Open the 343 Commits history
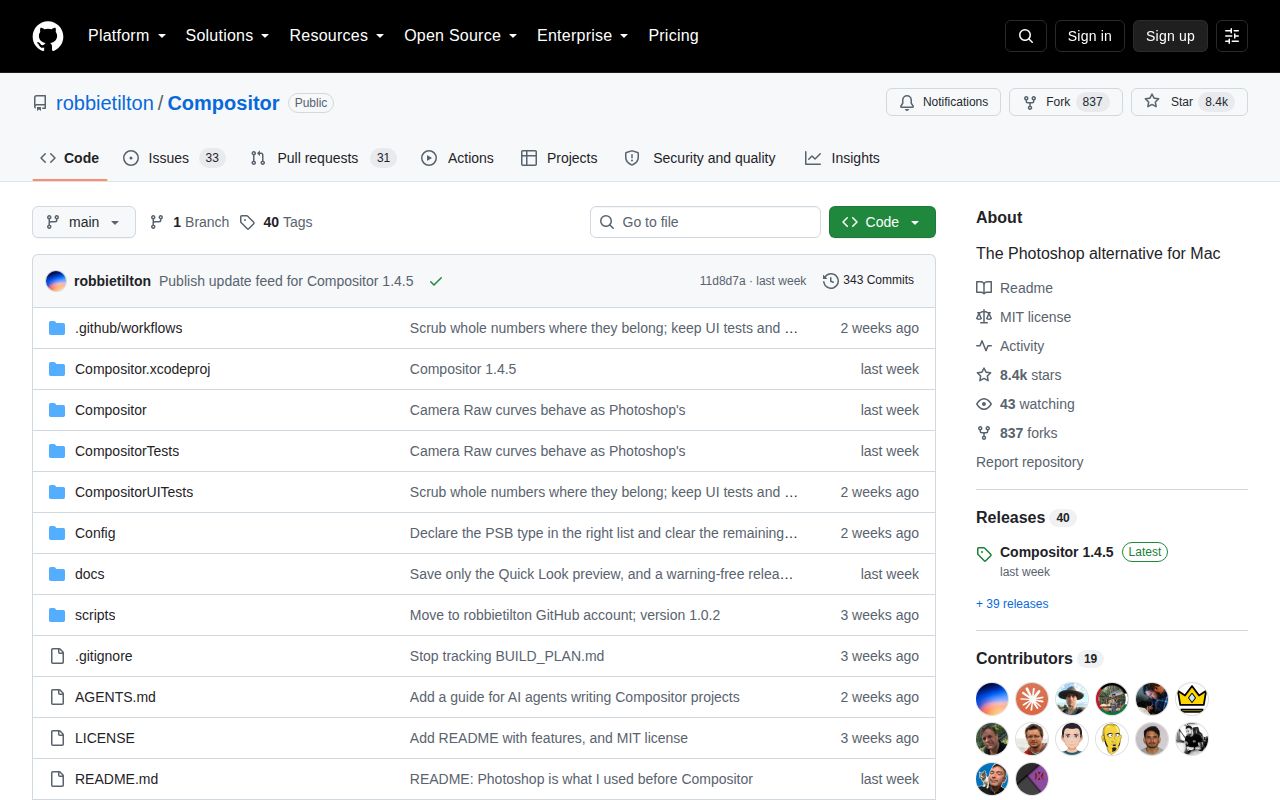This screenshot has width=1280, height=800. [x=868, y=280]
